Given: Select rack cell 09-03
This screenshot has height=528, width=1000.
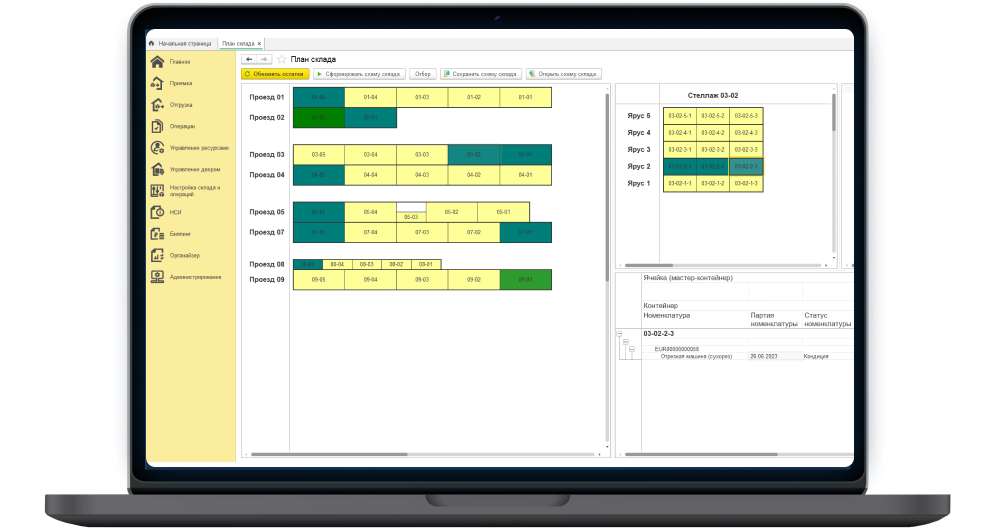Looking at the screenshot, I should pos(422,280).
